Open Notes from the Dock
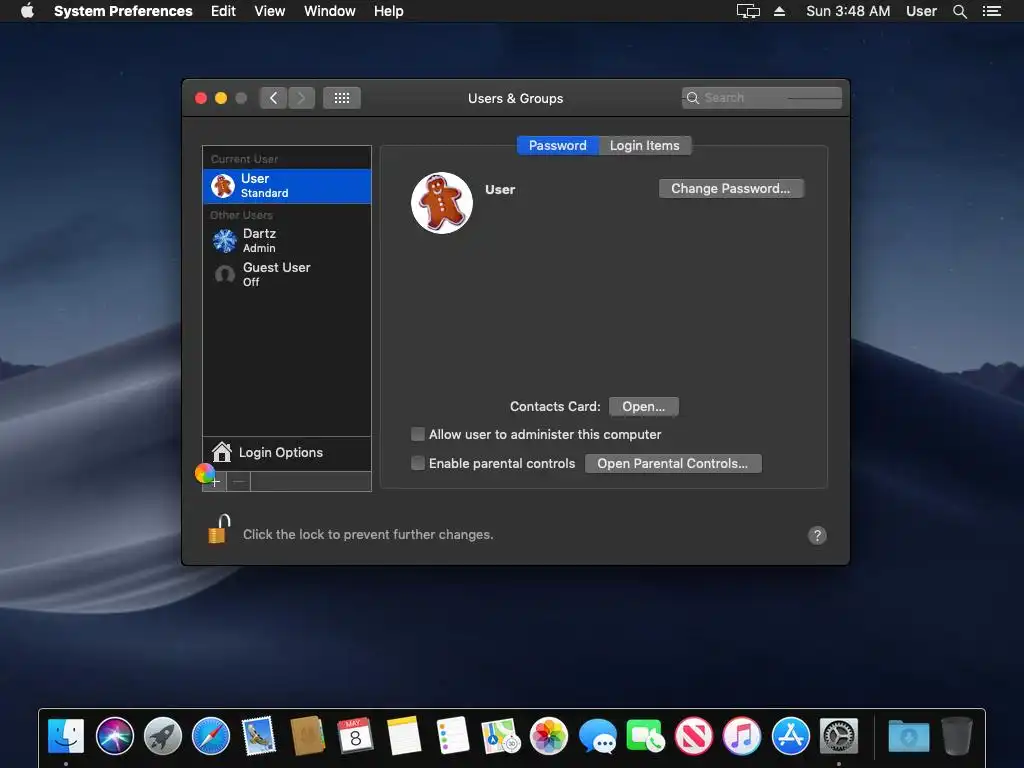 point(404,736)
